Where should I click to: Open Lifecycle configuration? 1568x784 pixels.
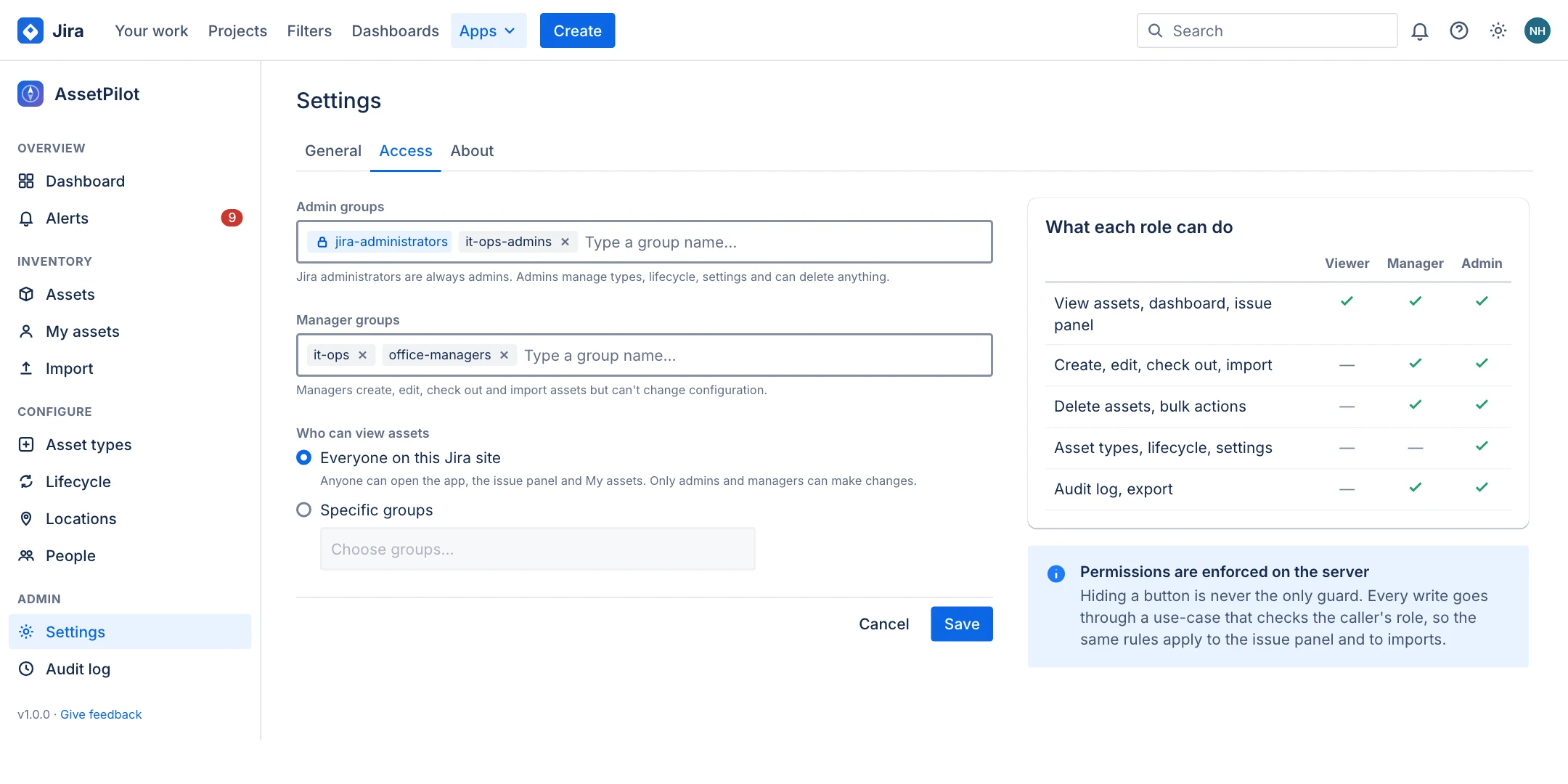(130, 481)
